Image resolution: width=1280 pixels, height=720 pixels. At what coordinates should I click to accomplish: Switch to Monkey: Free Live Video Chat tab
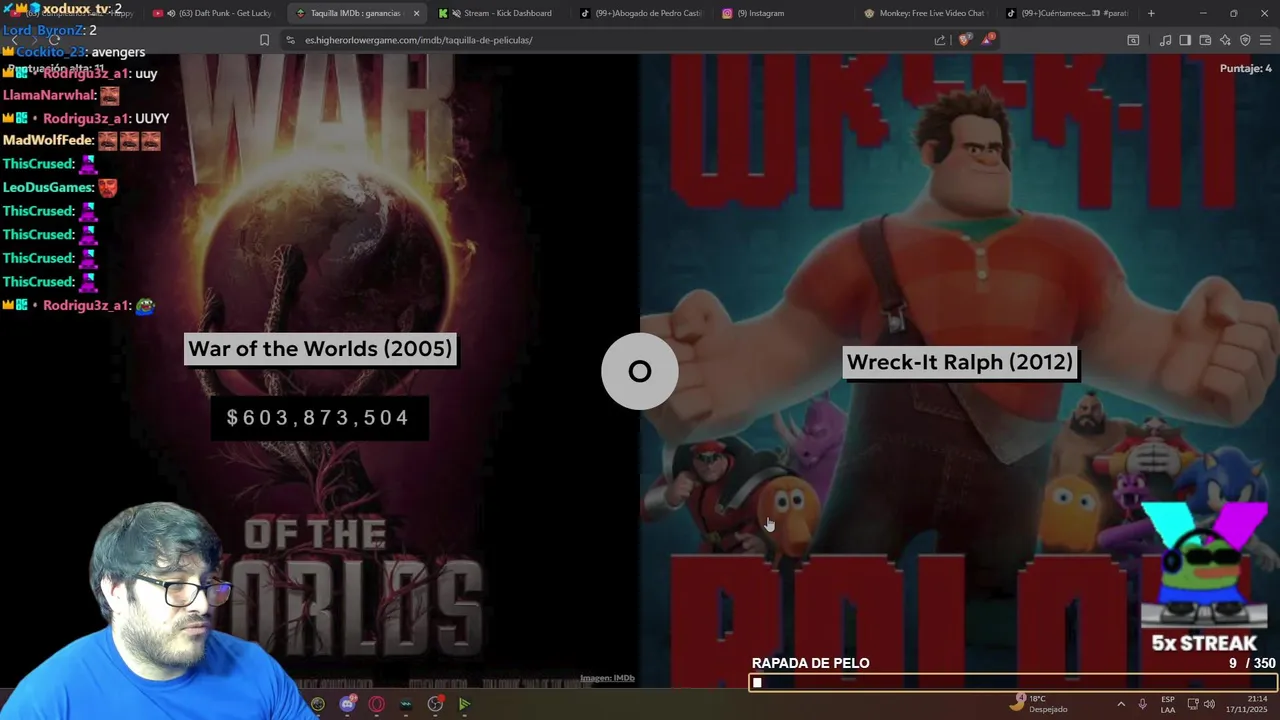[x=927, y=13]
